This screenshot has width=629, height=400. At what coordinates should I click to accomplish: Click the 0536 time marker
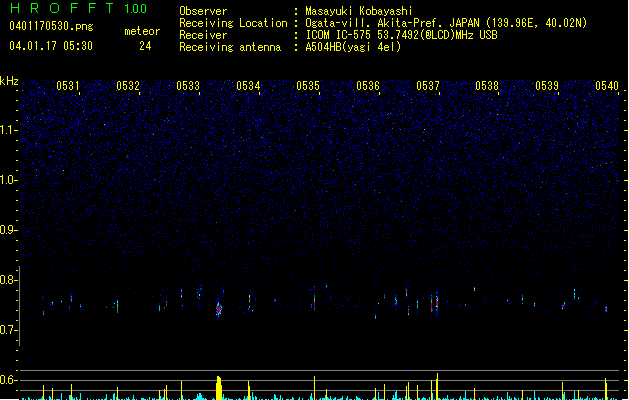(368, 86)
